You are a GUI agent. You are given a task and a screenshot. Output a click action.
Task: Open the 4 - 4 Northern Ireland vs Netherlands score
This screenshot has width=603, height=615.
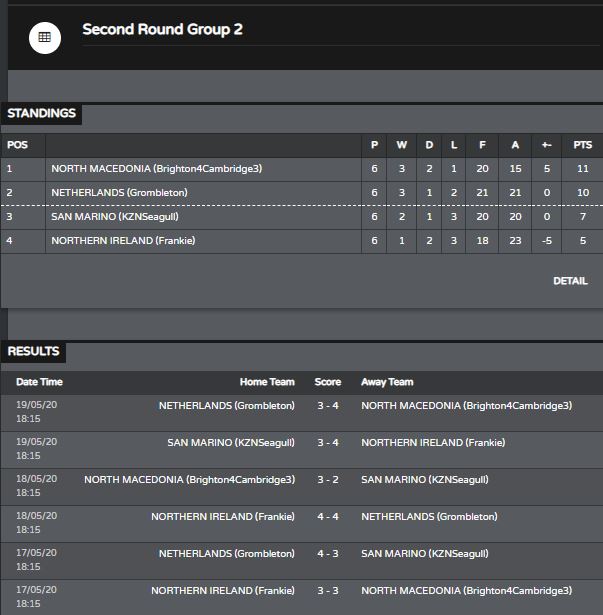328,517
